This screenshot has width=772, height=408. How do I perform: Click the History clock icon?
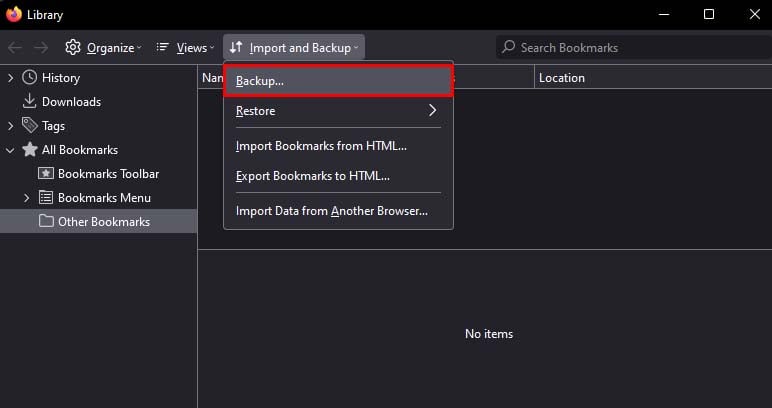tap(30, 78)
